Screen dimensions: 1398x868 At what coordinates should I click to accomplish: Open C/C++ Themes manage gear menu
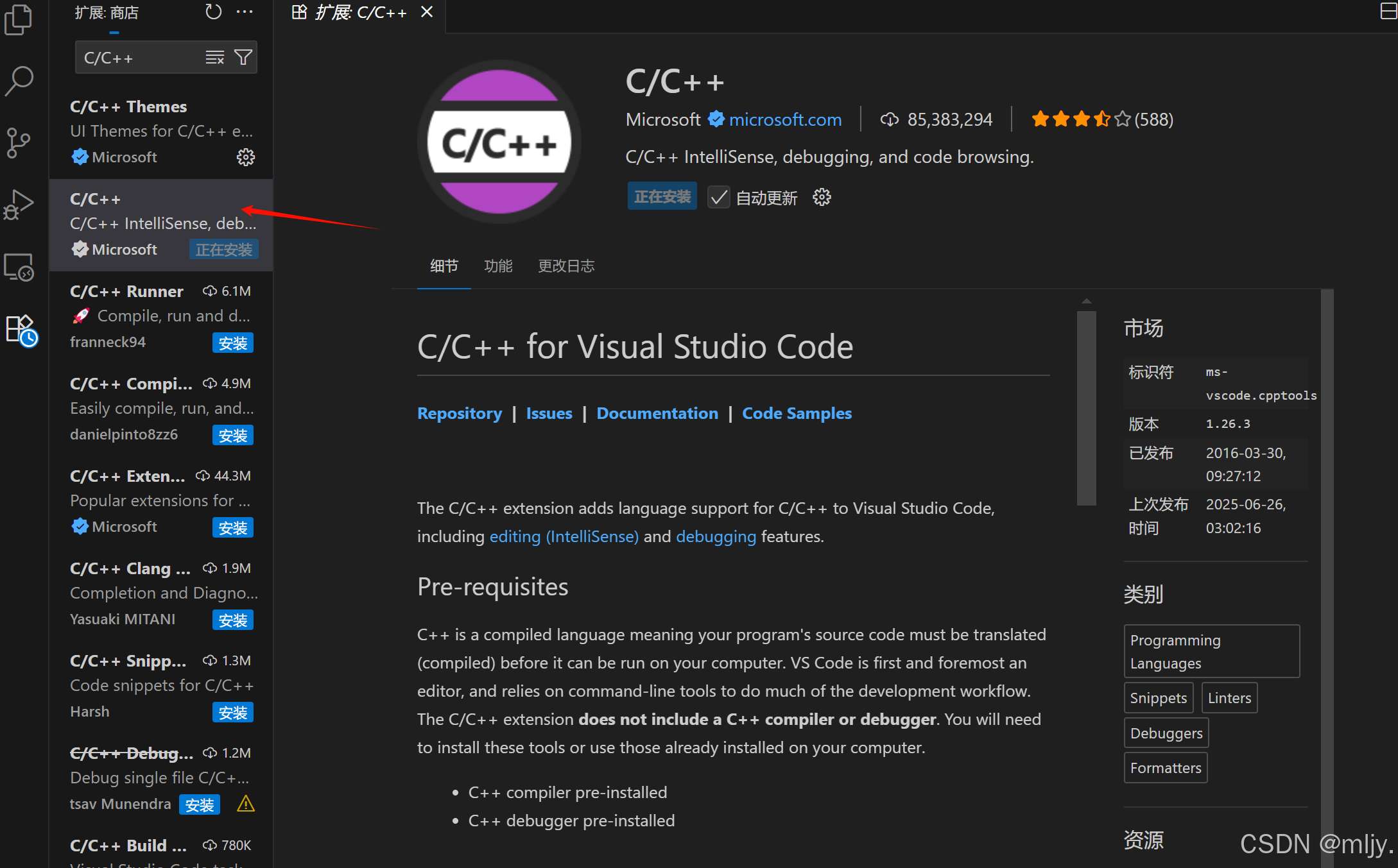point(245,157)
